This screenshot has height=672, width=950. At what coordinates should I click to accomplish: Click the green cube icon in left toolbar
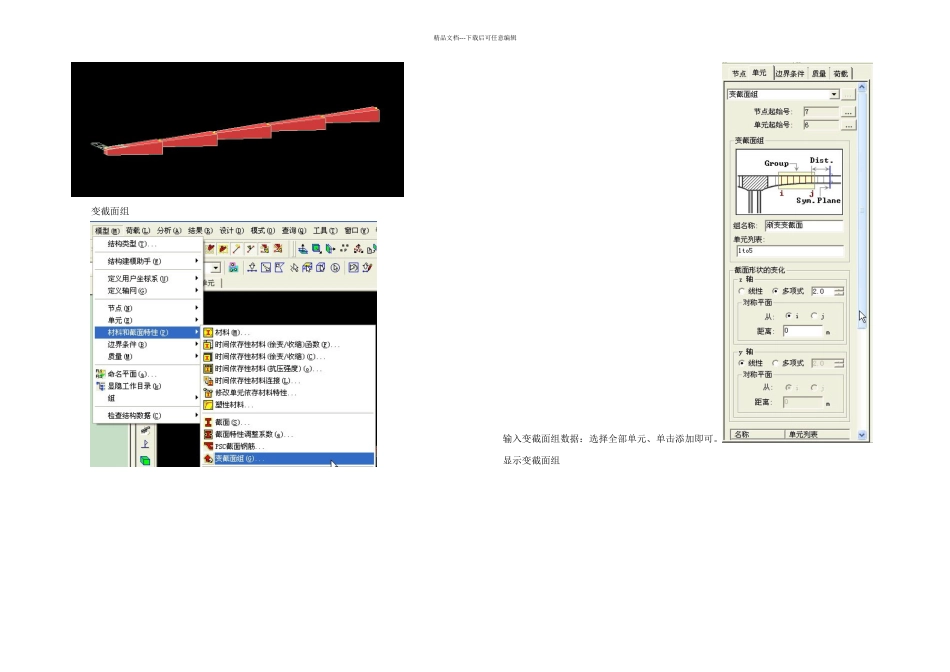[x=145, y=461]
